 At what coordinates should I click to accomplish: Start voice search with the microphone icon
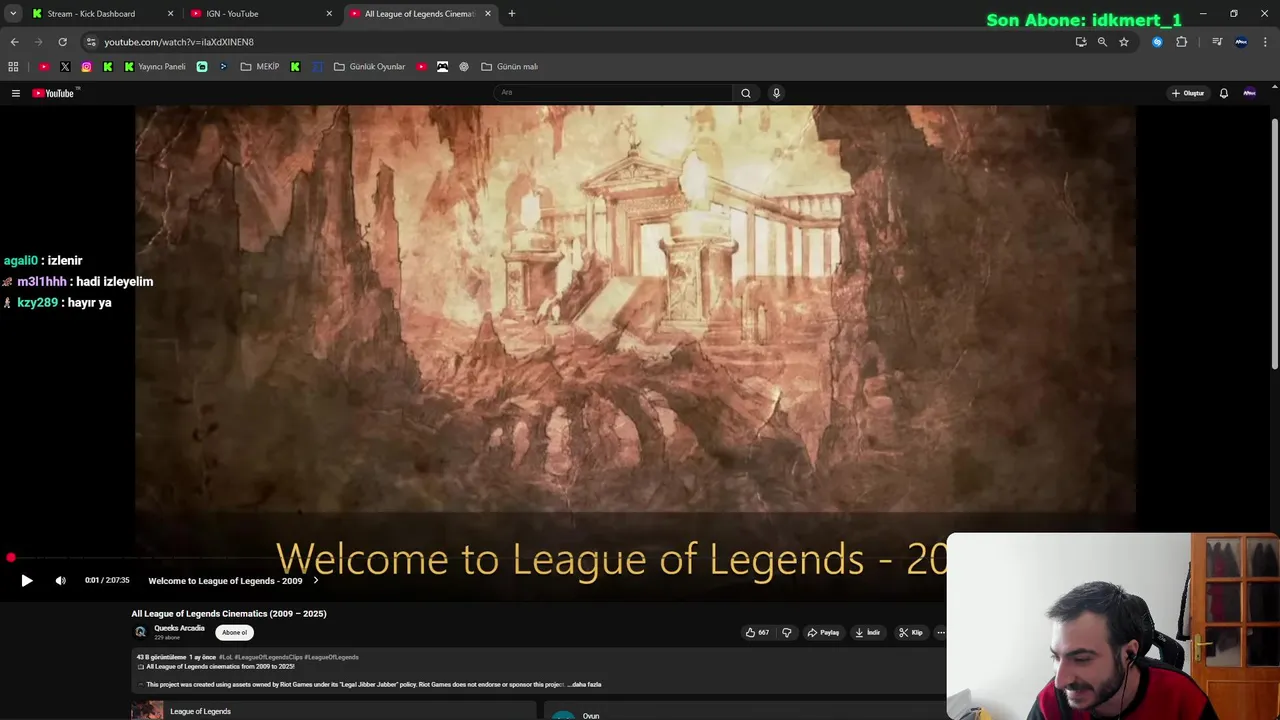[776, 93]
